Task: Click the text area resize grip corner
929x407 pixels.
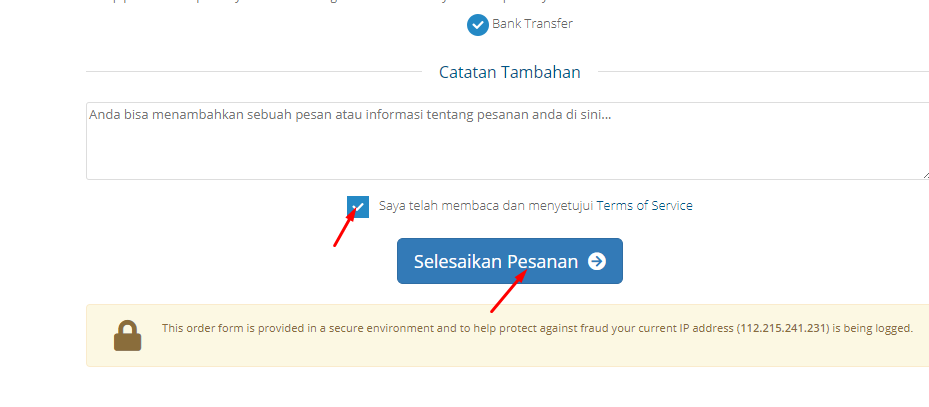Action: pyautogui.click(x=925, y=175)
